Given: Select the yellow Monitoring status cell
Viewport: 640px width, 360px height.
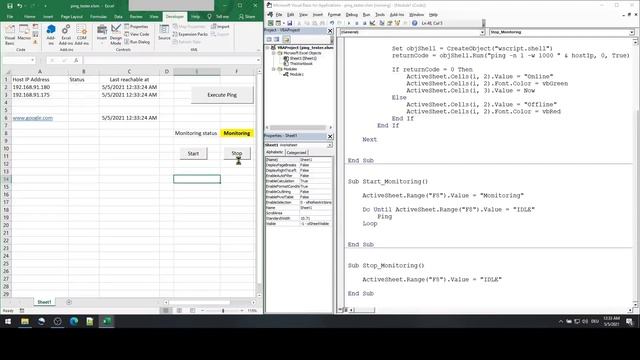Looking at the screenshot, I should point(237,133).
